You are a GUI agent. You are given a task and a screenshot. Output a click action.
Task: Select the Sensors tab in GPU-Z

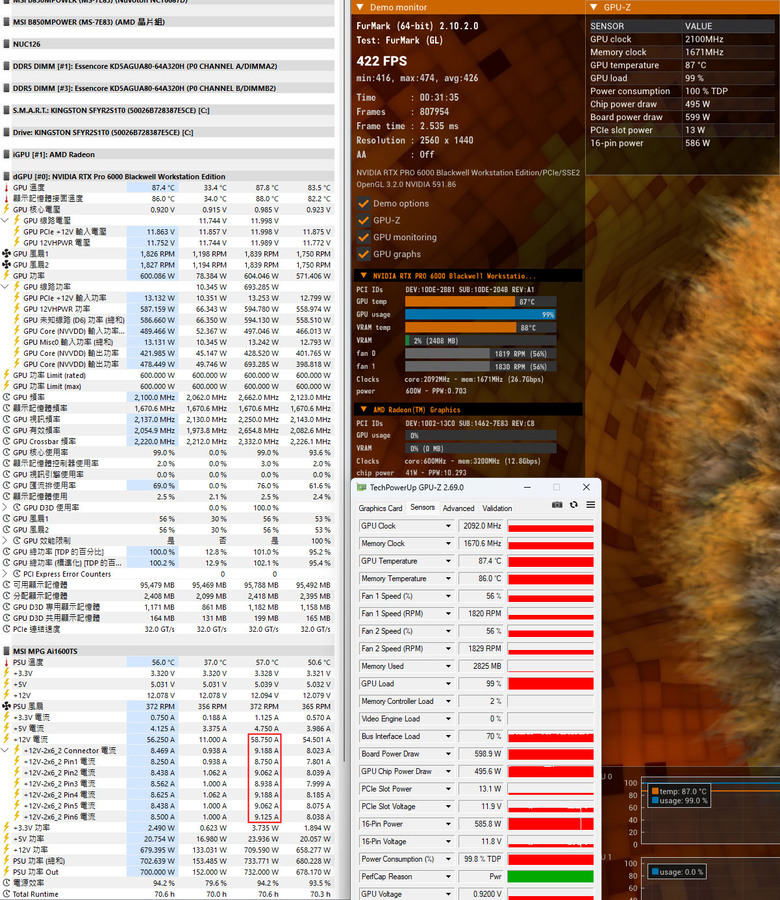pyautogui.click(x=422, y=507)
